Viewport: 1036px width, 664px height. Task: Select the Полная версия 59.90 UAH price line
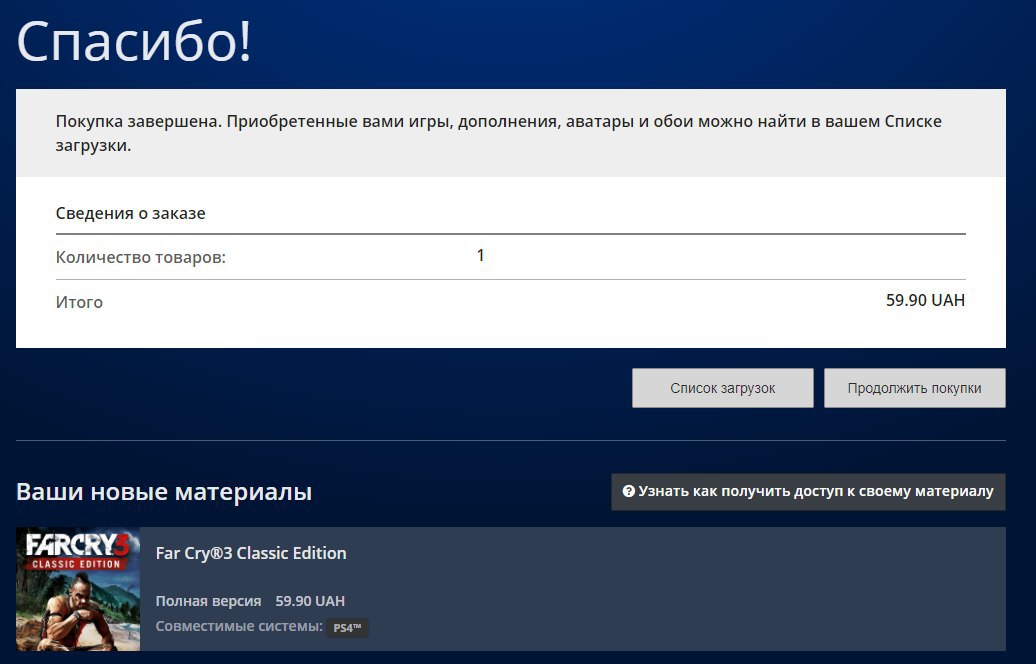tap(250, 601)
